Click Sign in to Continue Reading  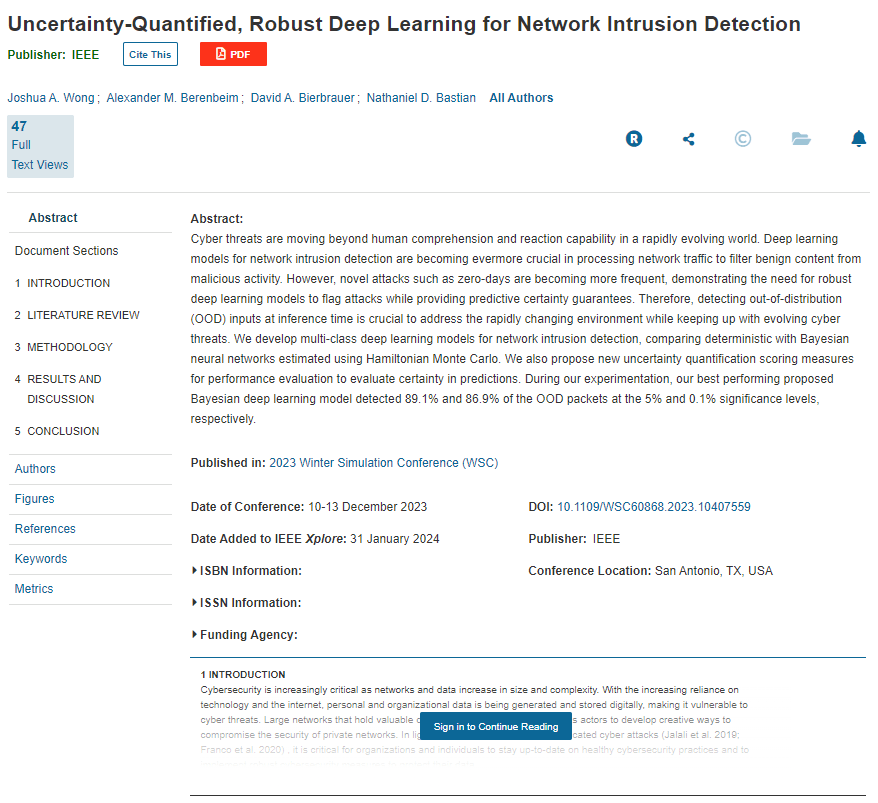coord(496,727)
